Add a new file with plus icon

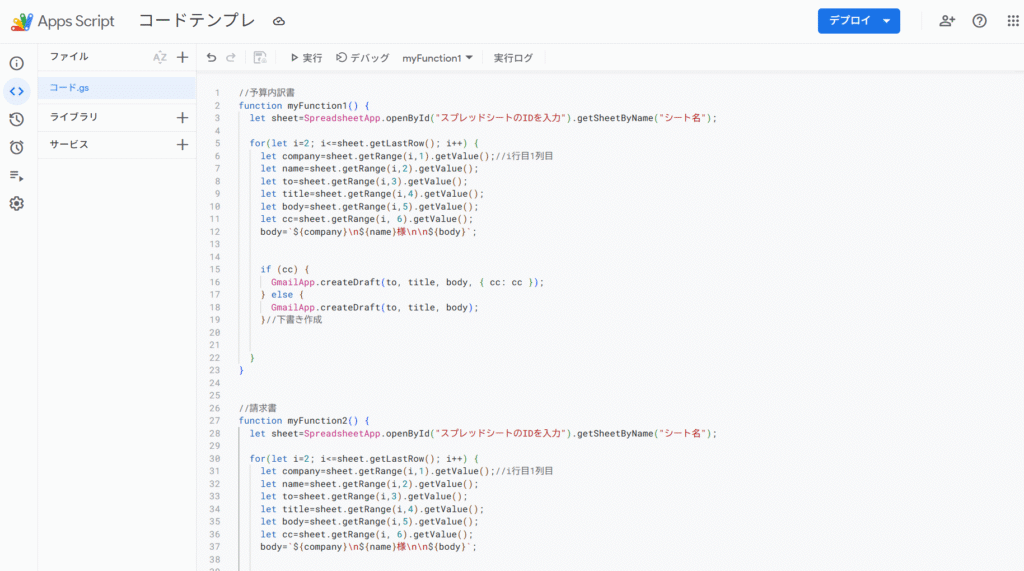182,57
